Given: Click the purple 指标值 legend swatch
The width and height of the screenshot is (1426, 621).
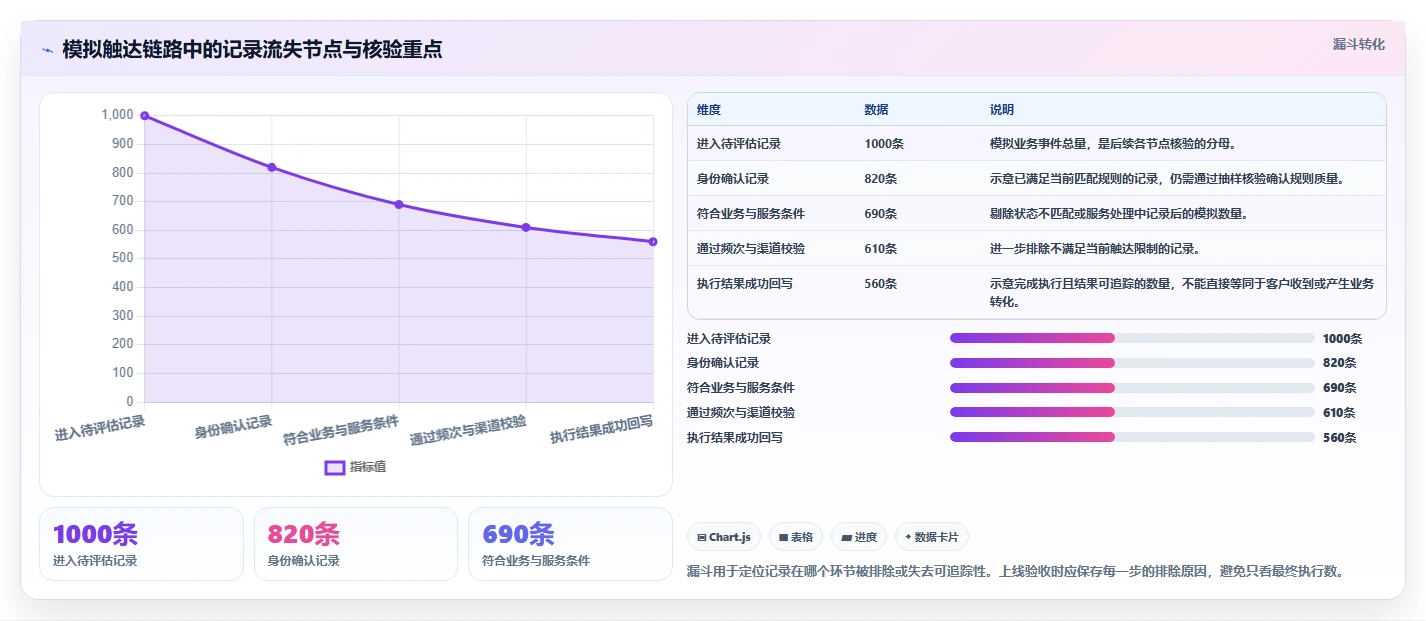Looking at the screenshot, I should tap(335, 467).
